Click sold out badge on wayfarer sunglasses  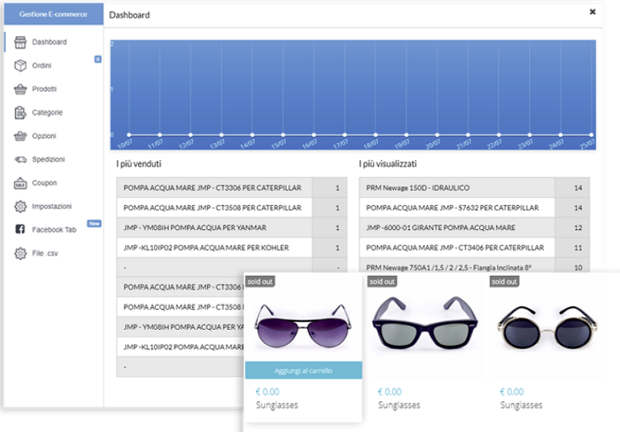point(382,281)
